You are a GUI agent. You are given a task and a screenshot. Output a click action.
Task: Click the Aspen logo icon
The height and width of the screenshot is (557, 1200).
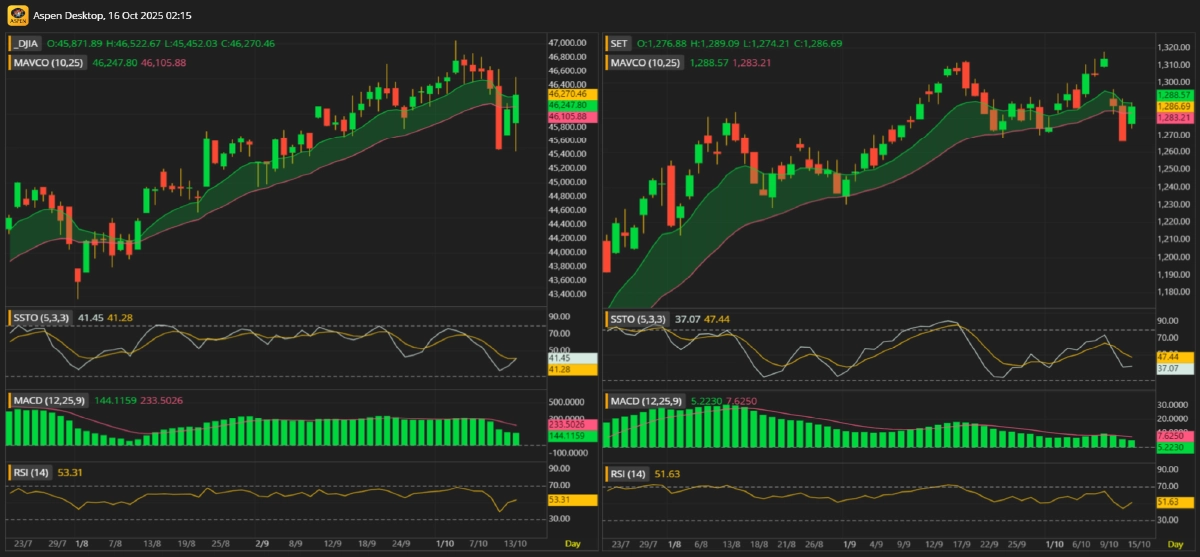pos(18,16)
